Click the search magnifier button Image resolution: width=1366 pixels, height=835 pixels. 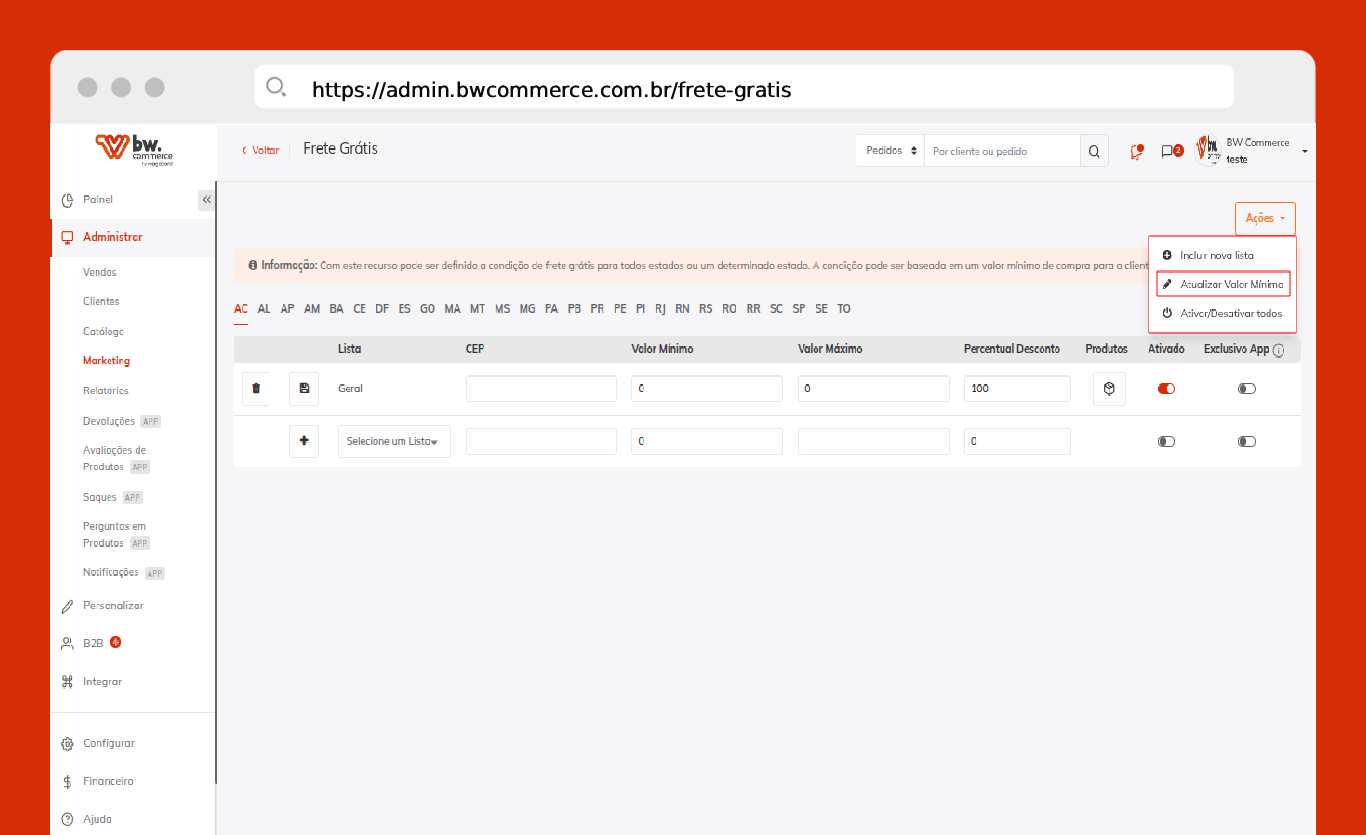[1094, 151]
